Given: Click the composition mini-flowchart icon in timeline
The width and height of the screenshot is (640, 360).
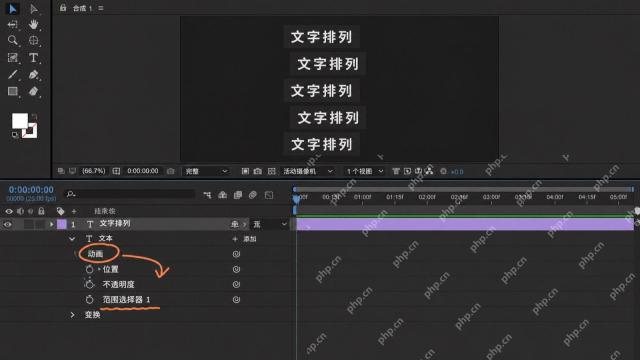Looking at the screenshot, I should click(x=207, y=195).
